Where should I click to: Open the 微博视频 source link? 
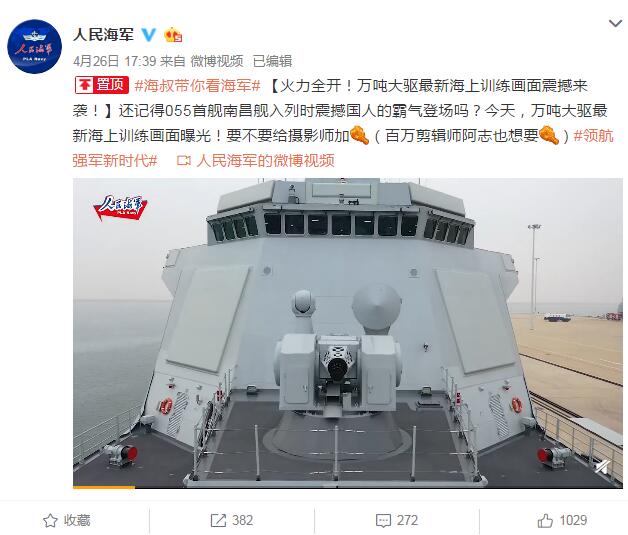click(217, 61)
